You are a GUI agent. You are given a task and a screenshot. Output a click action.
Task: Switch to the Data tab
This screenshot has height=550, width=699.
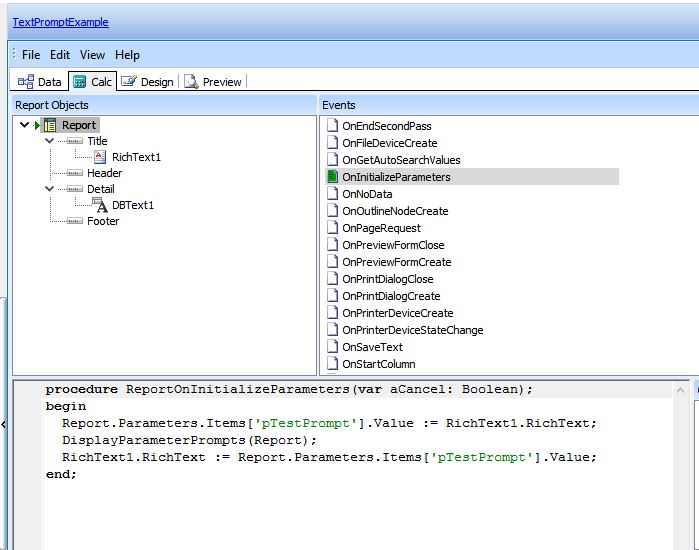(40, 82)
